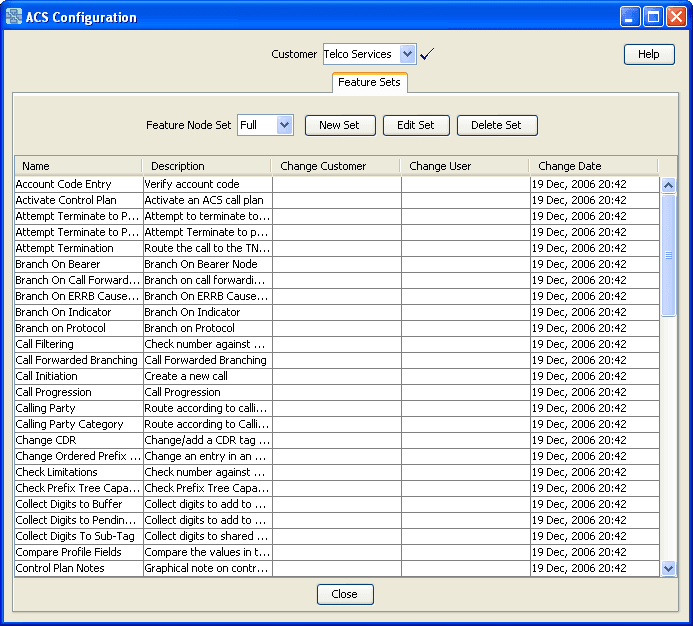
Task: Select the Calling Party row
Action: point(337,408)
